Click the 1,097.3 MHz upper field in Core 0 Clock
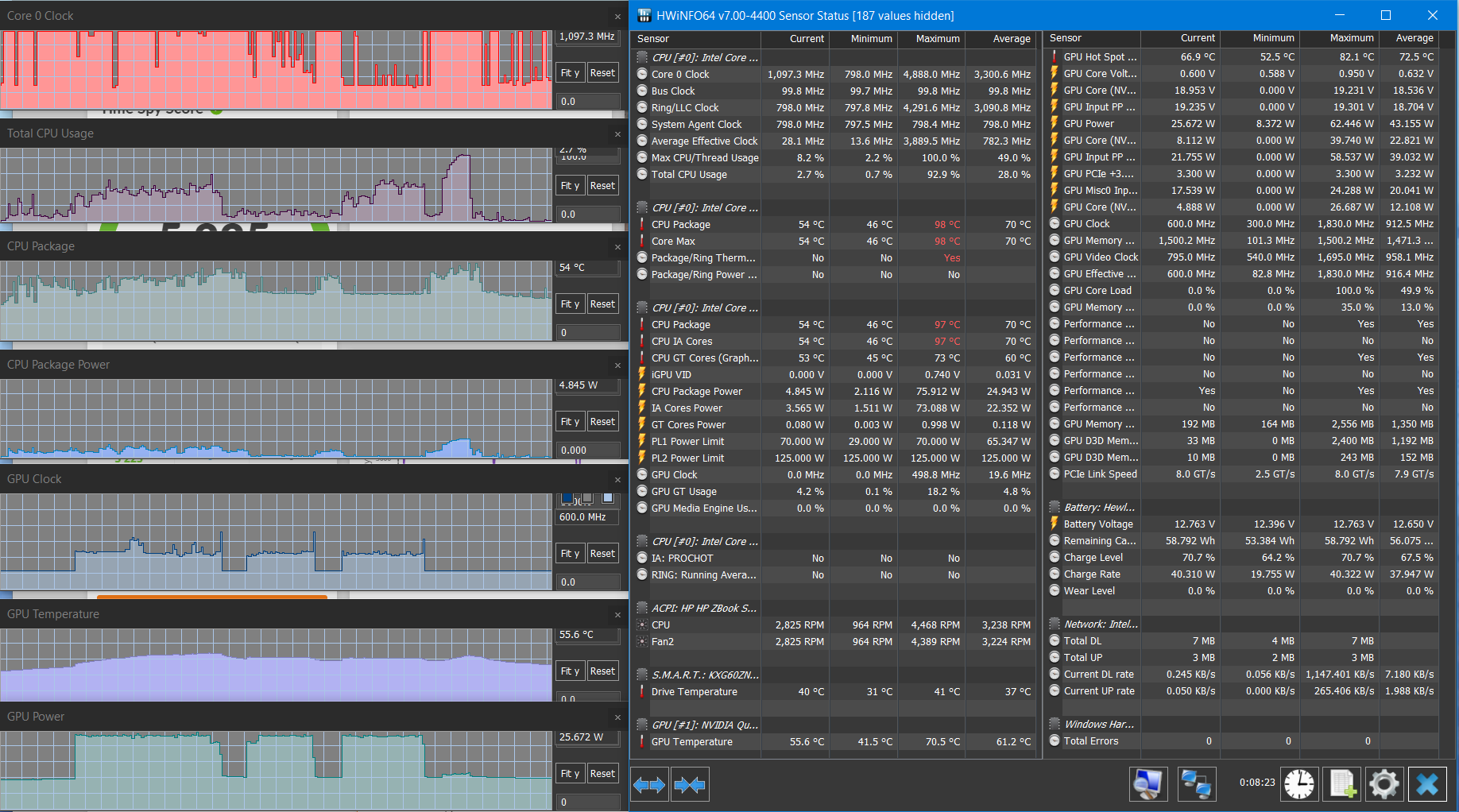1459x812 pixels. 587,37
